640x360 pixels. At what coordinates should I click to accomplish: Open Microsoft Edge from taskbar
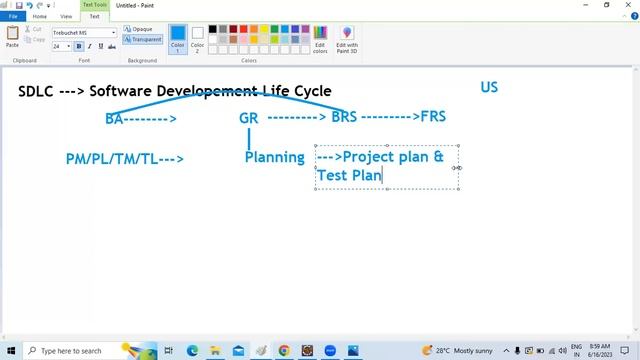[192, 351]
